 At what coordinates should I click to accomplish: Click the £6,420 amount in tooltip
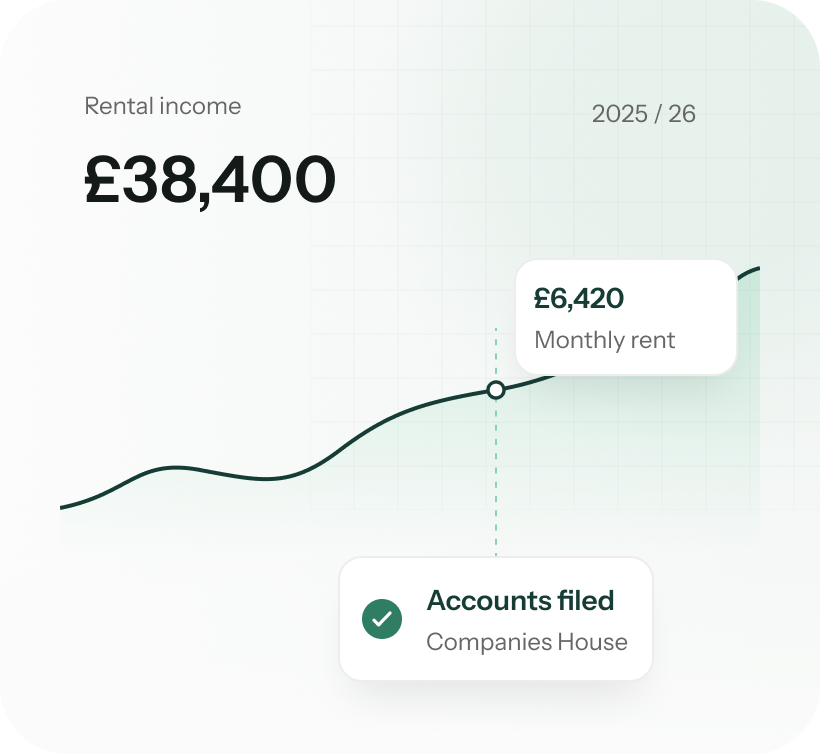click(579, 298)
